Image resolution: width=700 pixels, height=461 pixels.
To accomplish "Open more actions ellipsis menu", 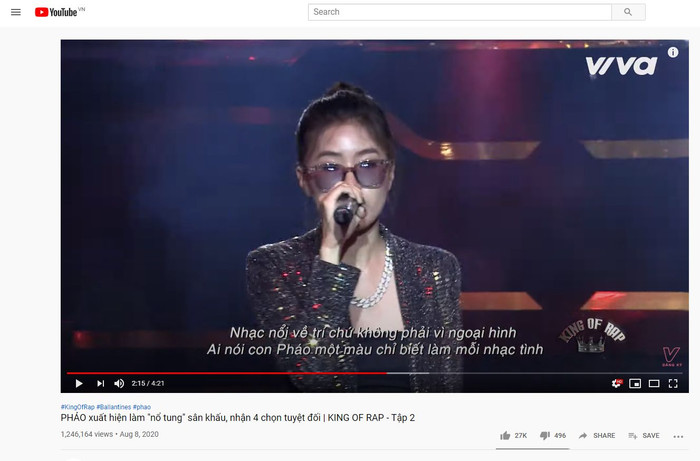I will tap(678, 436).
